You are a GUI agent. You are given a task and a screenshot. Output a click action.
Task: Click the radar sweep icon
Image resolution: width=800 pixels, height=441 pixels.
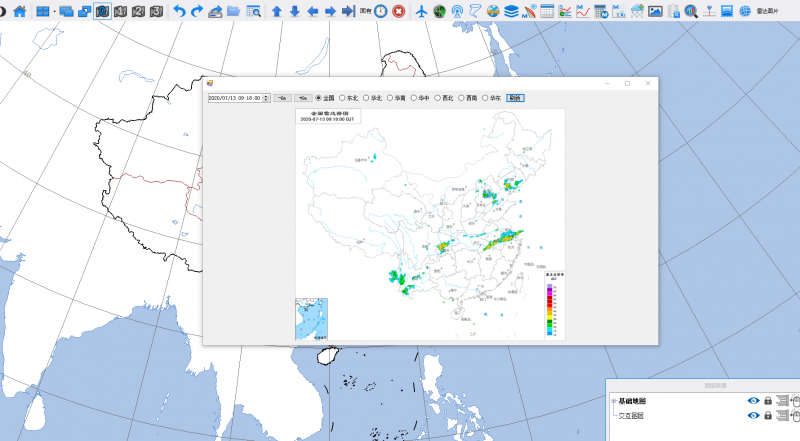coord(440,11)
